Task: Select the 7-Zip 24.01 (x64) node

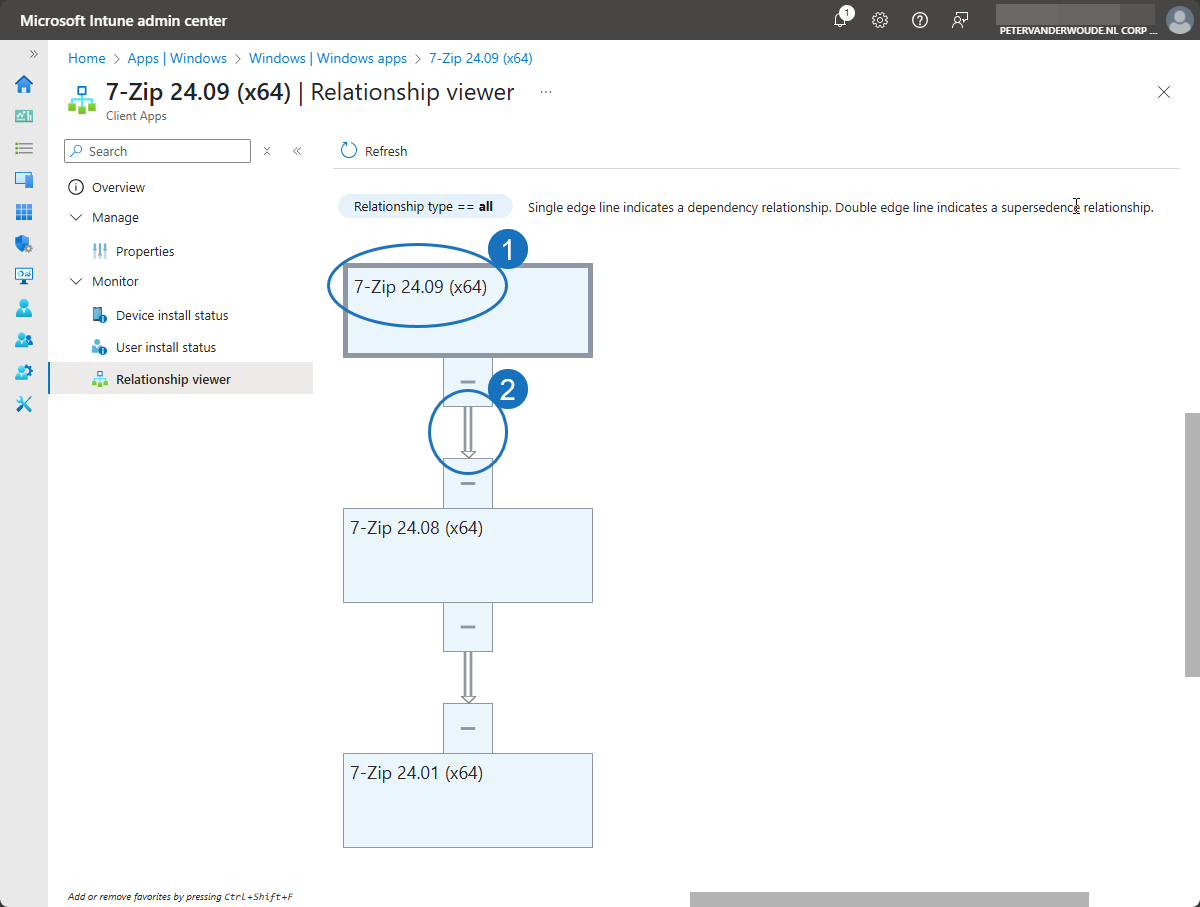Action: click(x=468, y=800)
